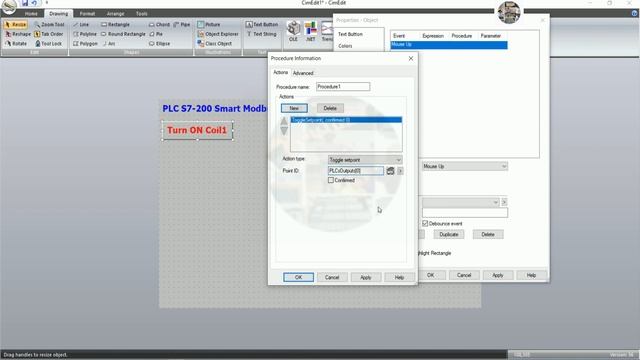Image resolution: width=640 pixels, height=360 pixels.
Task: Switch to the Arrange ribbon tab
Action: tap(116, 13)
